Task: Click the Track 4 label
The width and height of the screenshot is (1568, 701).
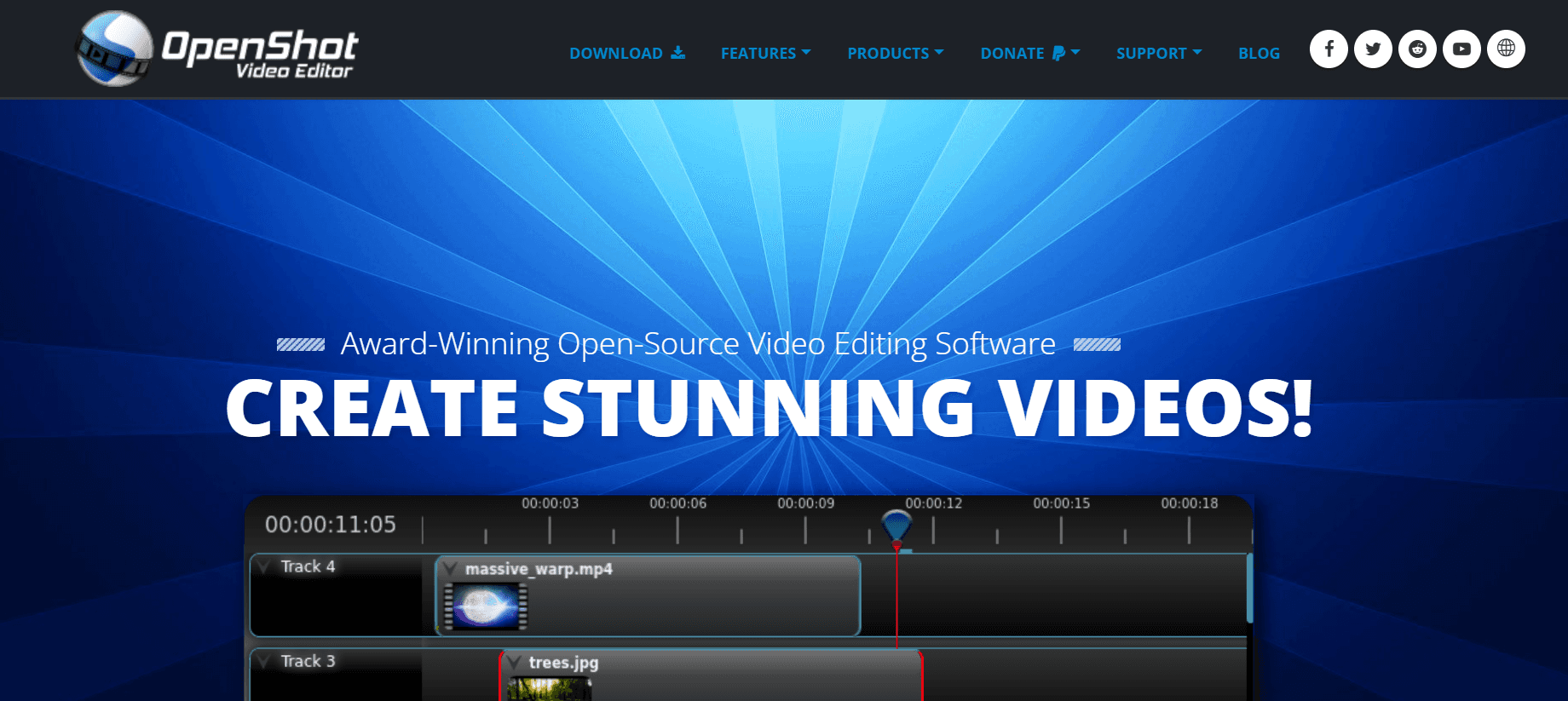Action: click(x=308, y=566)
